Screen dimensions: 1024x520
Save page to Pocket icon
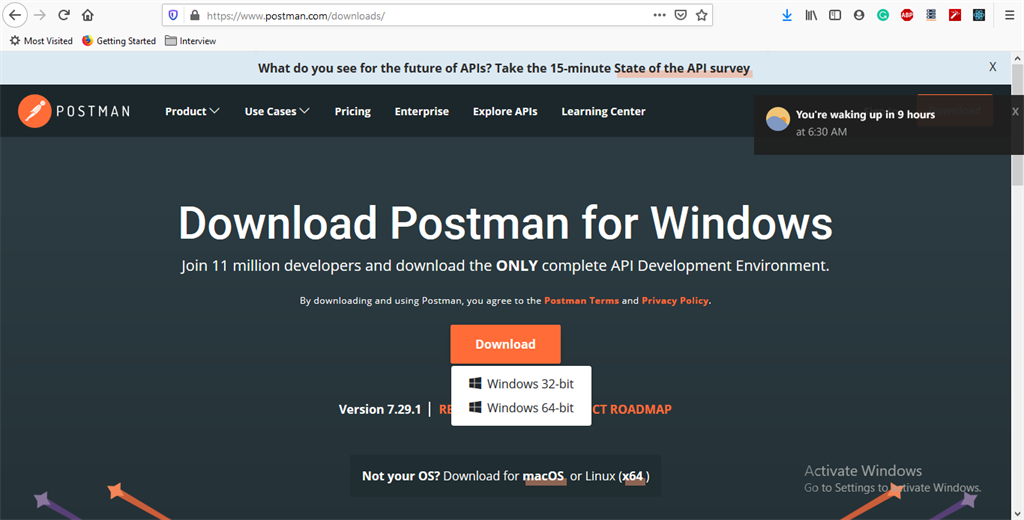click(680, 15)
